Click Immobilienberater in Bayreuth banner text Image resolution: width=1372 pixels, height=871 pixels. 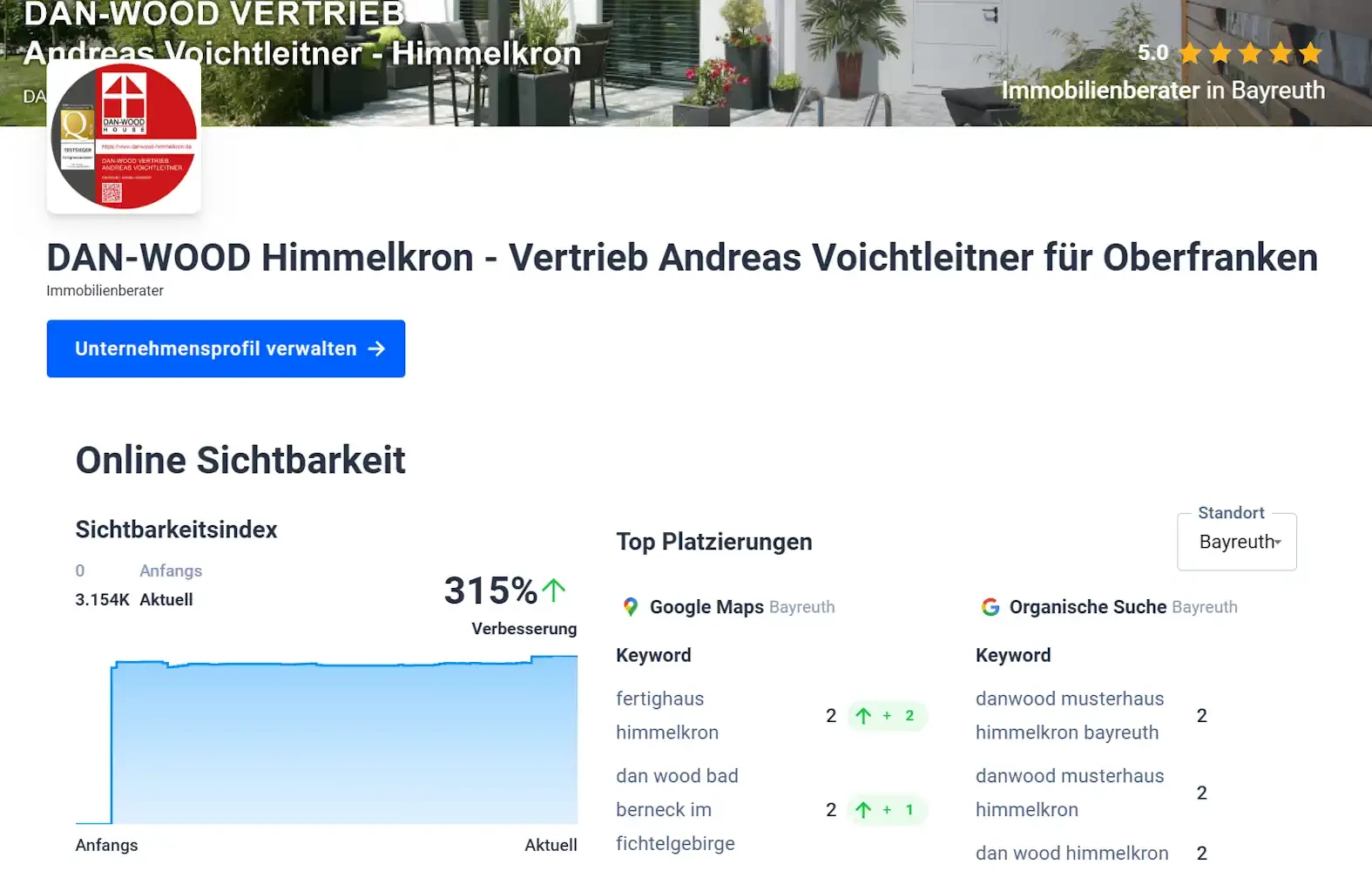click(1163, 91)
